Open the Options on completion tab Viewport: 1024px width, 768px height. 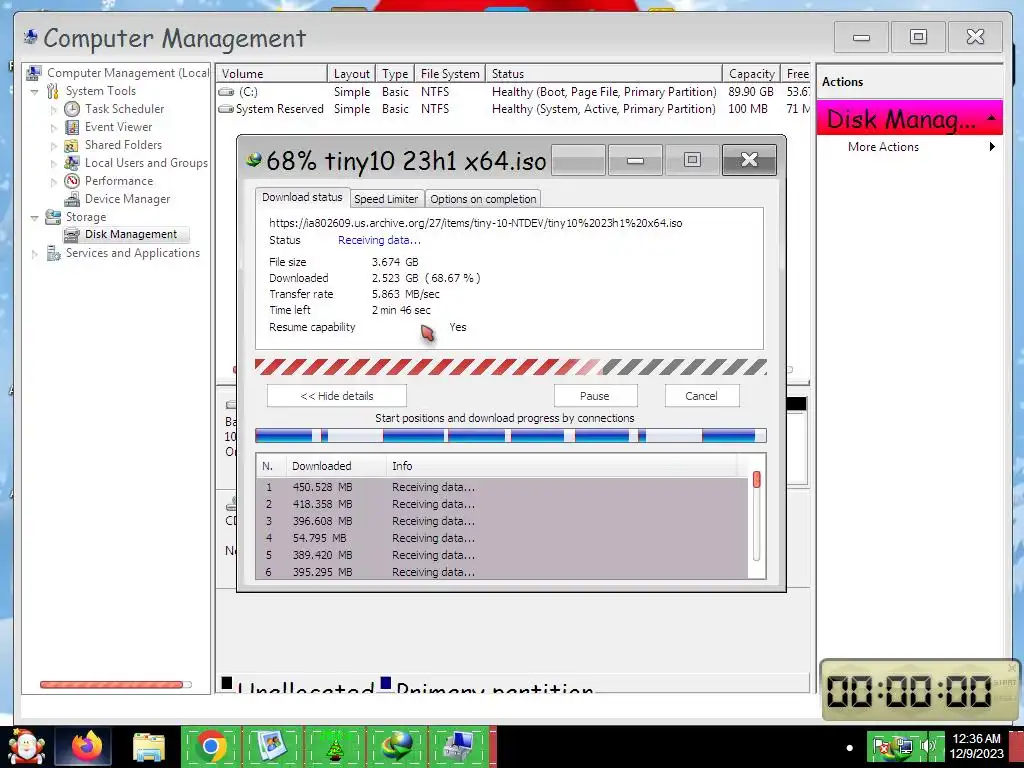coord(483,199)
